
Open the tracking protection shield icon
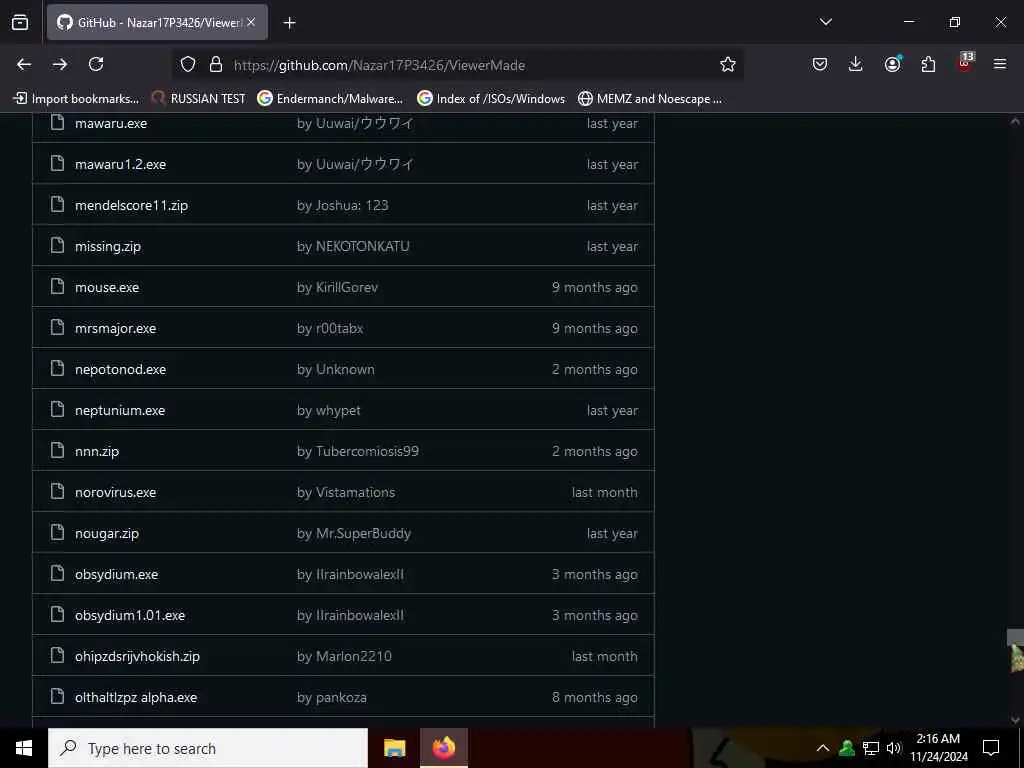[x=188, y=65]
